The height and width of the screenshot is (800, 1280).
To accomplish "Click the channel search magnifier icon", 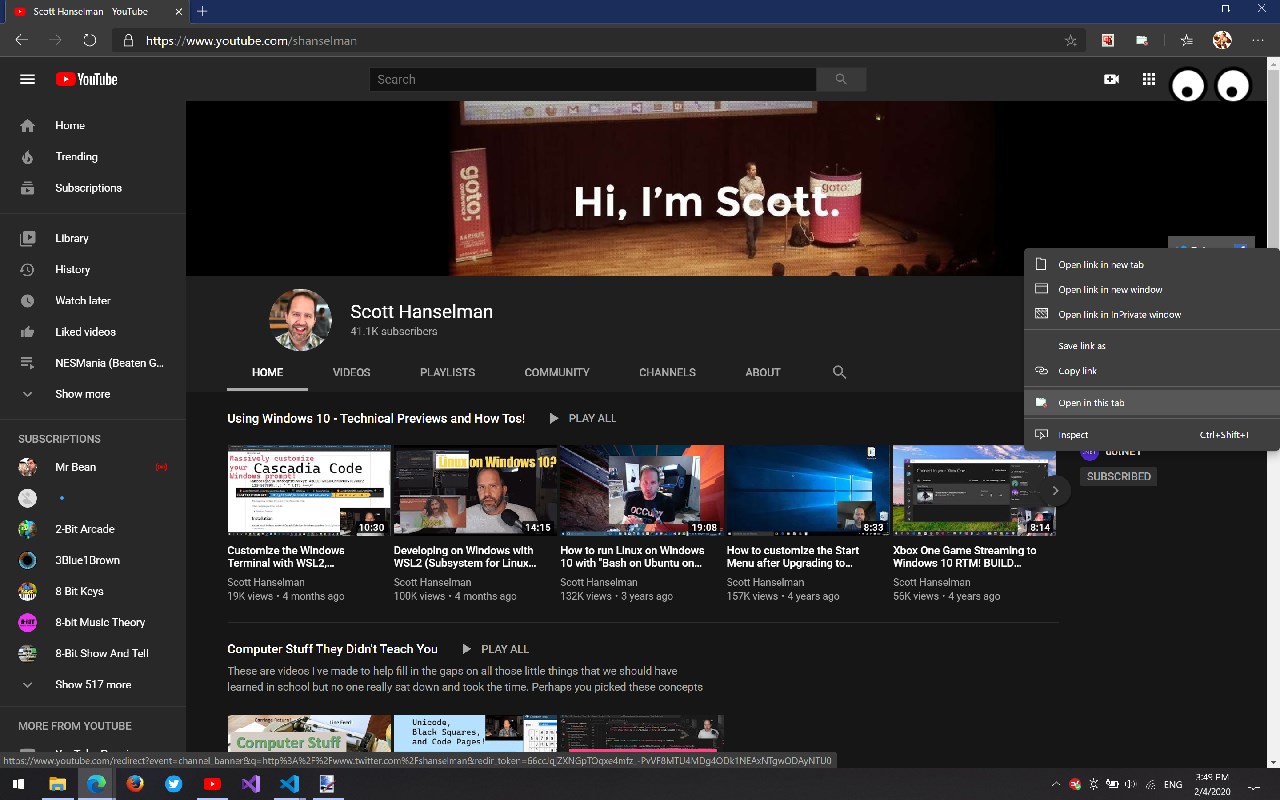I will pos(839,372).
